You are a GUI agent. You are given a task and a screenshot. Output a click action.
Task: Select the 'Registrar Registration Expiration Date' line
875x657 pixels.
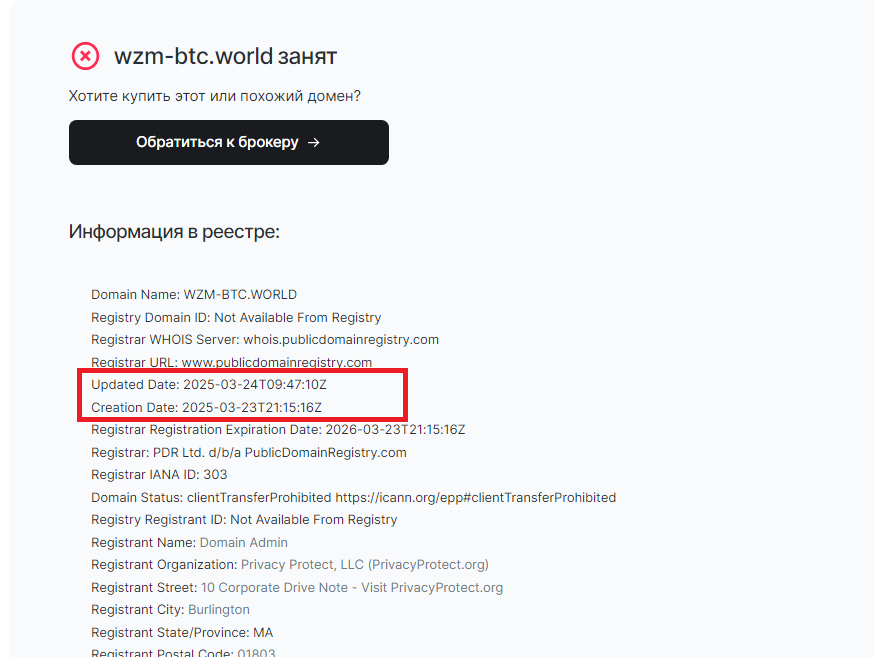coord(278,430)
